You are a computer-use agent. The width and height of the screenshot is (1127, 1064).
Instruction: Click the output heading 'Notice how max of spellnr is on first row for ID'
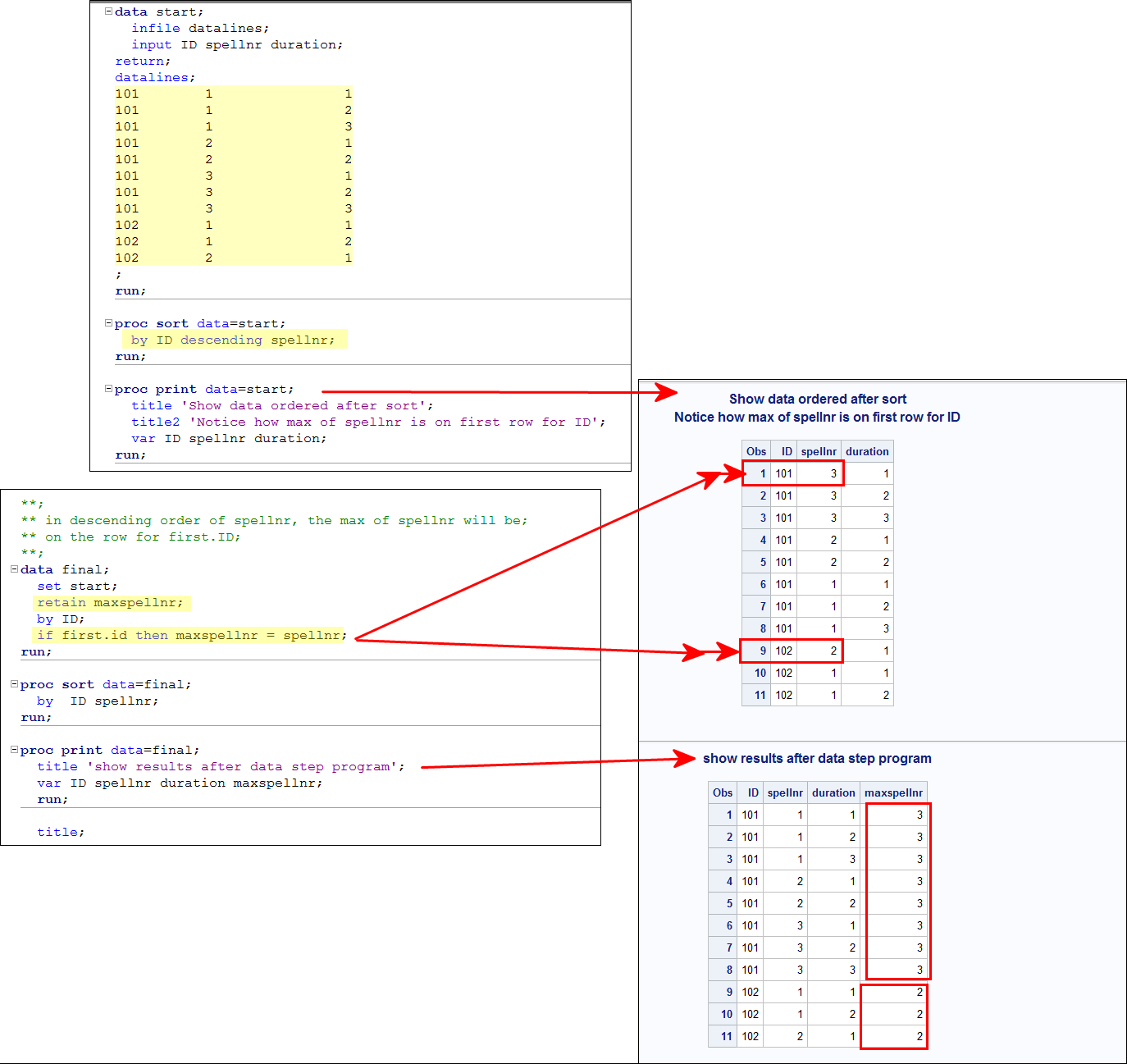tap(817, 418)
